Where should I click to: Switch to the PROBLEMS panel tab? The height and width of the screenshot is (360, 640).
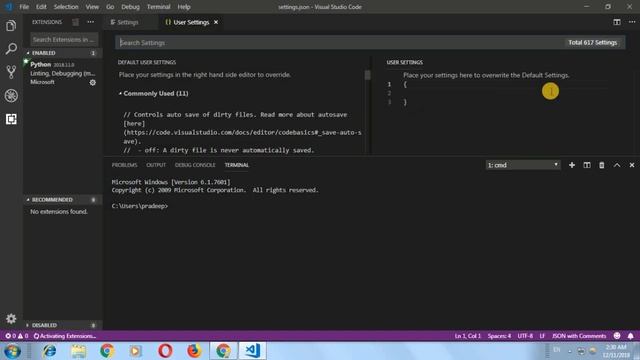tap(124, 165)
